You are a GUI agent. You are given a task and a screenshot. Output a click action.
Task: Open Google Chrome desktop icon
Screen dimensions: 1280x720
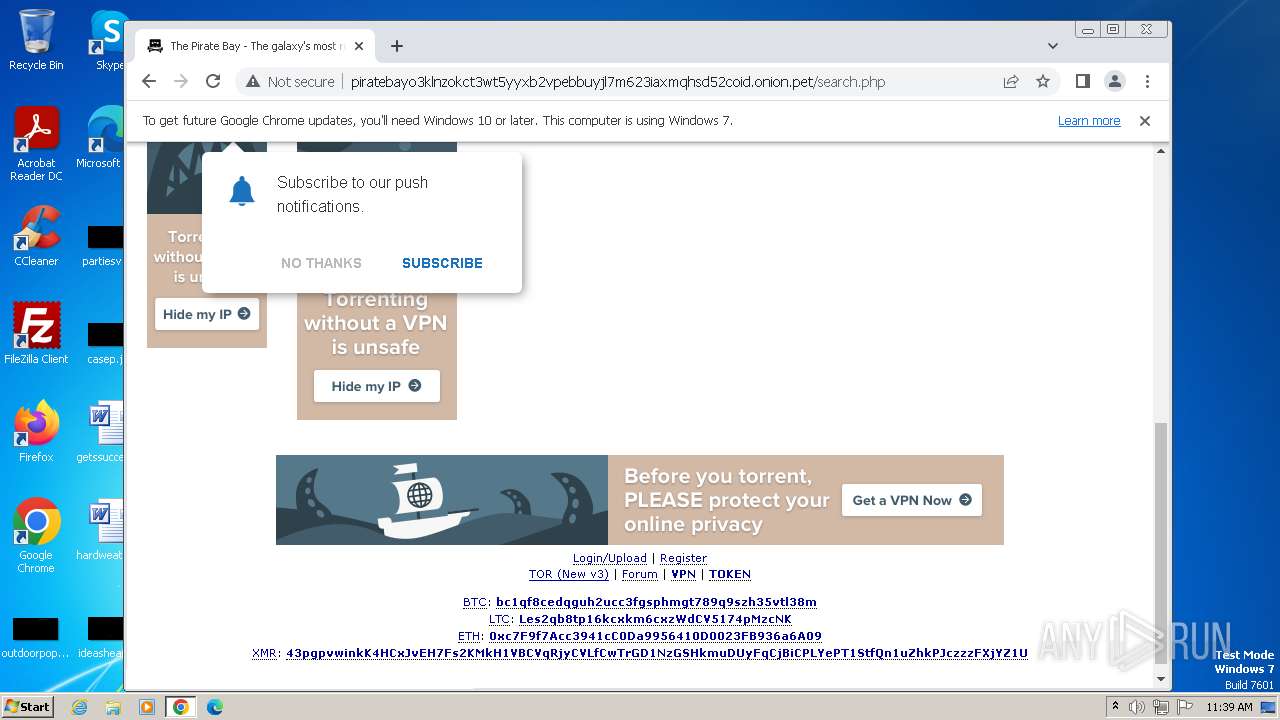(36, 536)
